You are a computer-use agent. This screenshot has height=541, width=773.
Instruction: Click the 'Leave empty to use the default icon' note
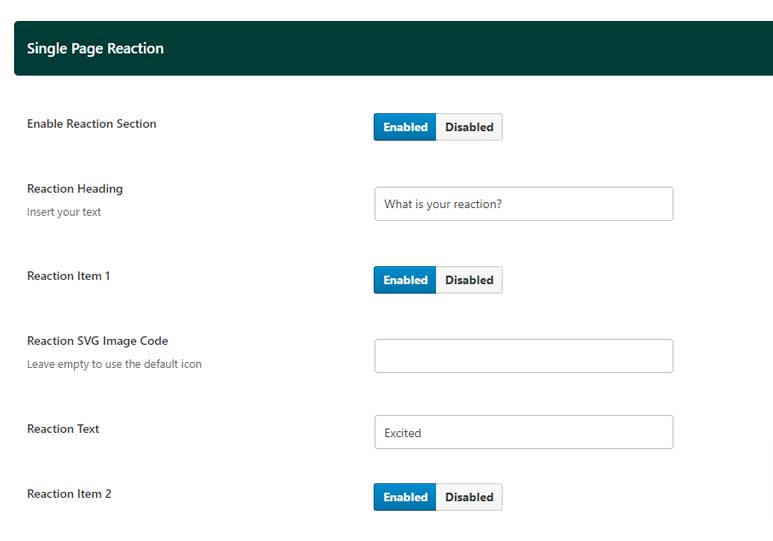point(114,364)
